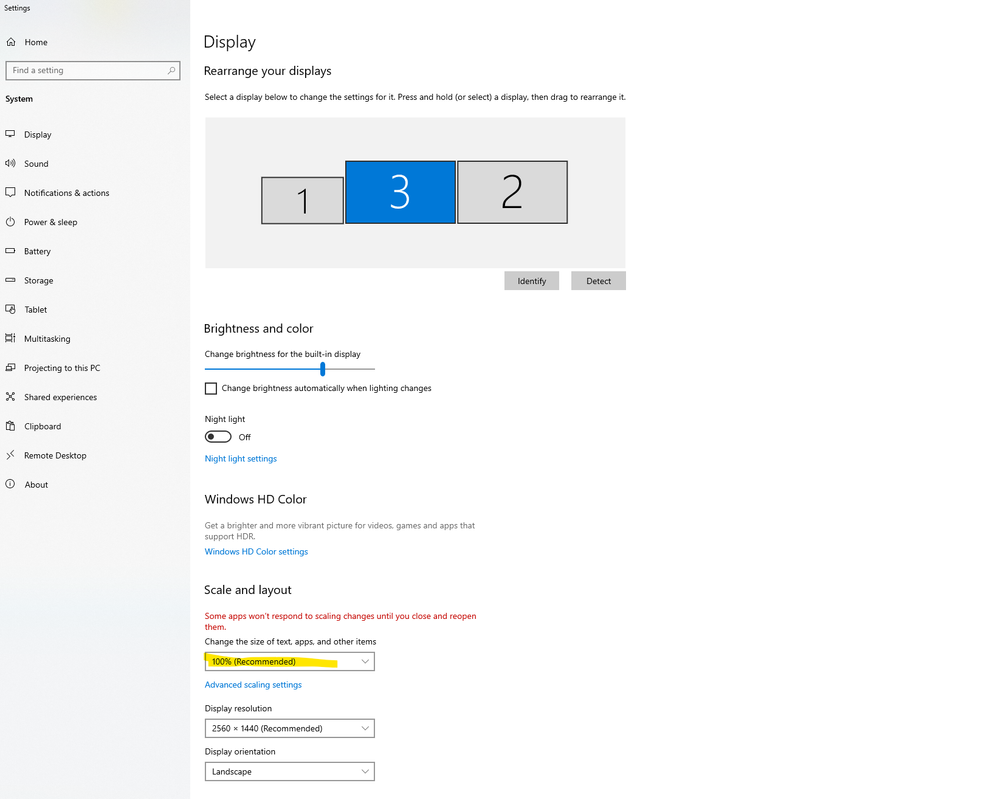Select display 2 in the arrangement

coord(512,192)
